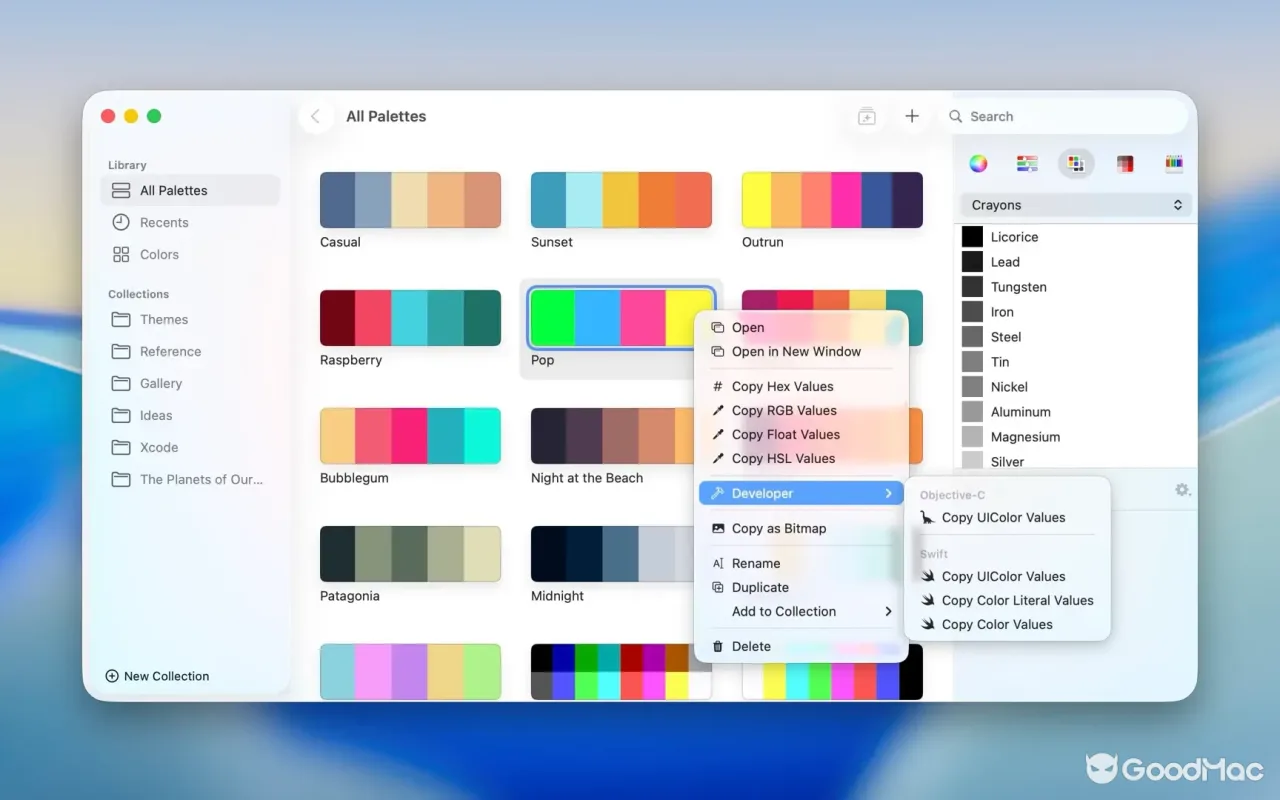The image size is (1280, 800).
Task: Select the Bubblegum palette thumbnail
Action: [x=410, y=436]
